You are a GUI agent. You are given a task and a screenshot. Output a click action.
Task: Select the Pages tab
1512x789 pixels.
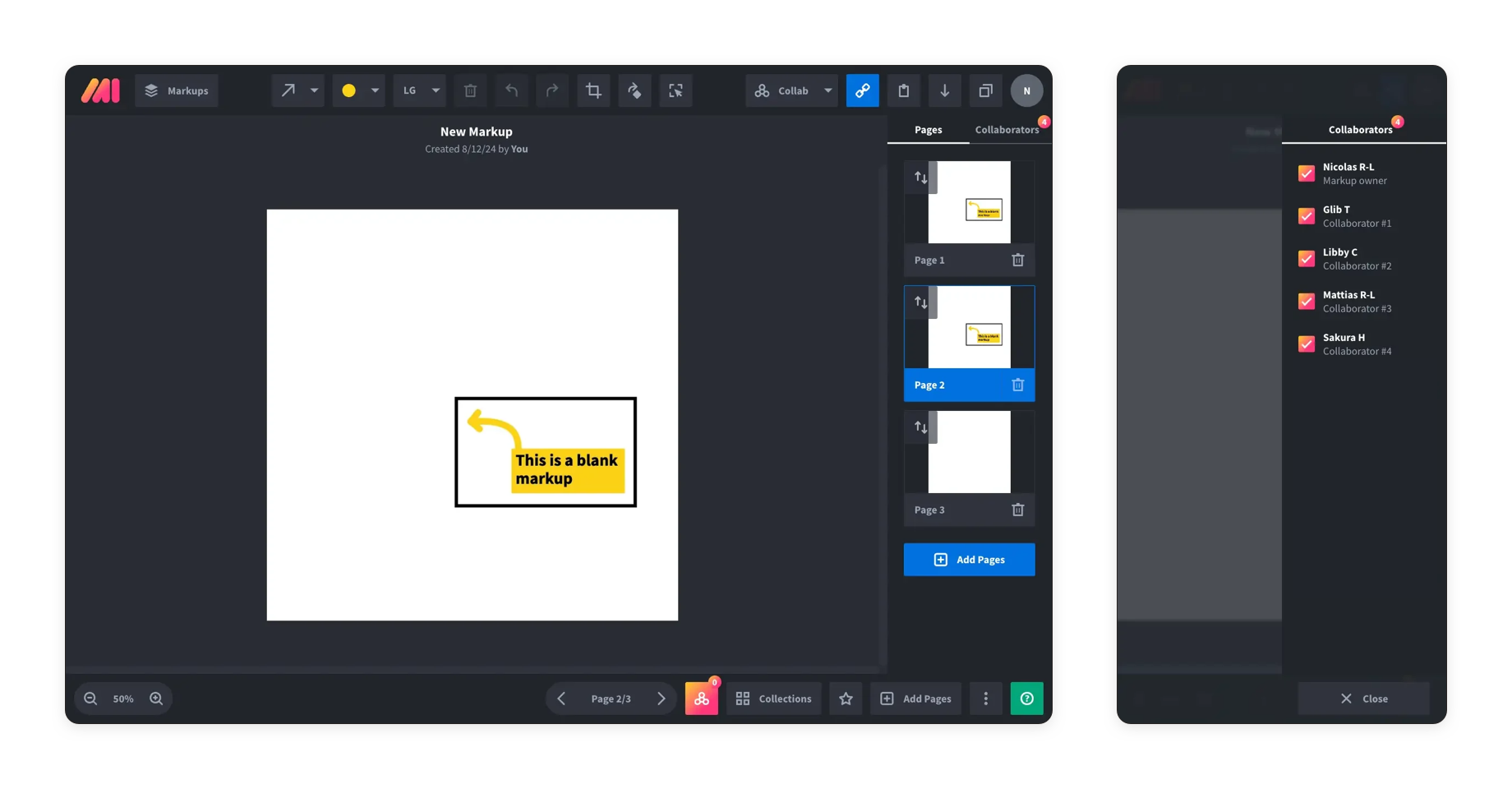click(x=928, y=130)
